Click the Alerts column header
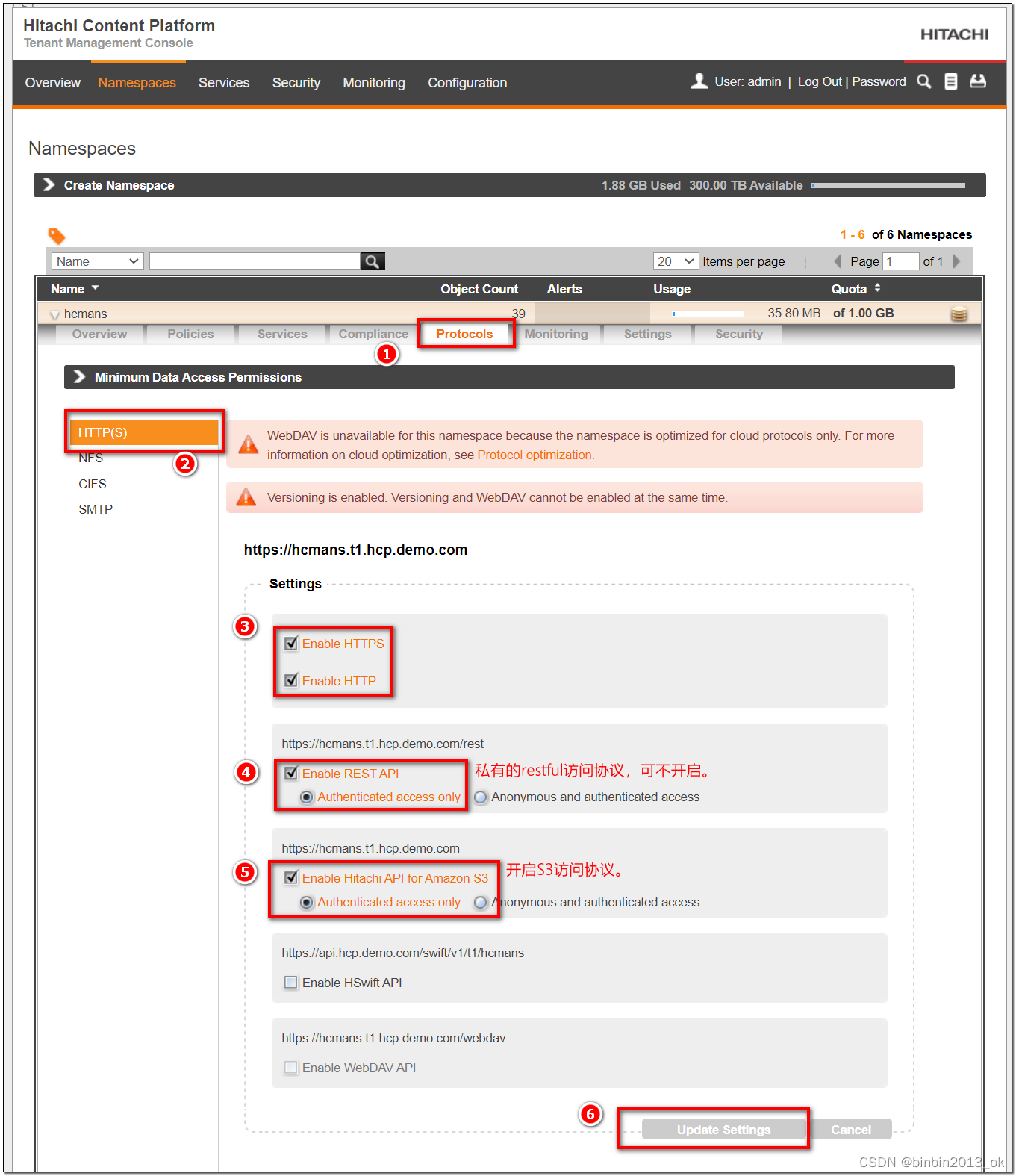 (564, 289)
